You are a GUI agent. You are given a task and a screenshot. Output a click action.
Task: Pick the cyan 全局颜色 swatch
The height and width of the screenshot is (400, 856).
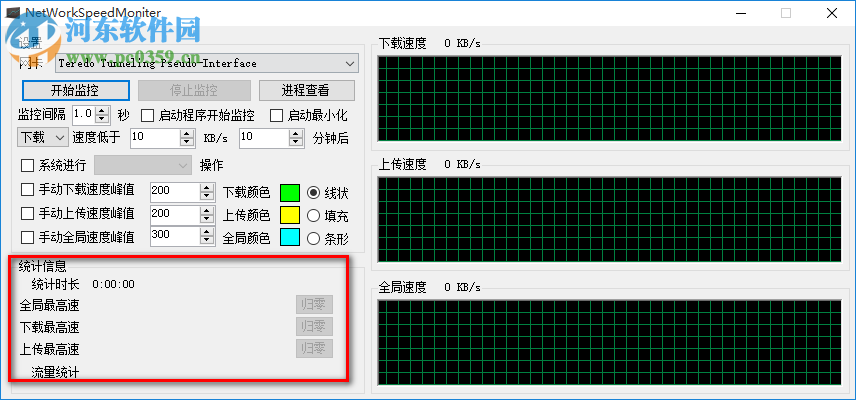click(x=290, y=238)
